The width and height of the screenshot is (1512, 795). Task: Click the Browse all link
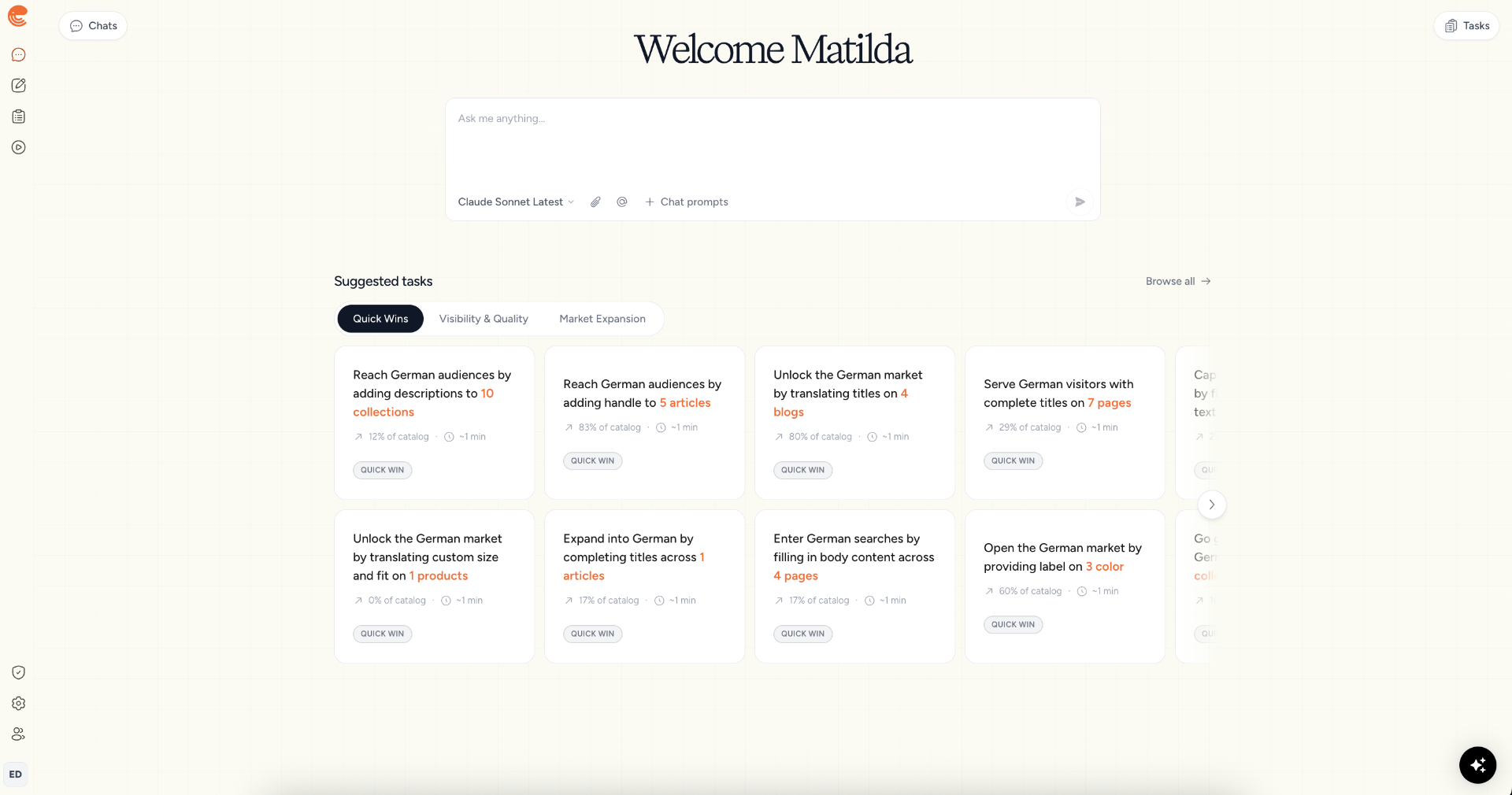[x=1178, y=281]
